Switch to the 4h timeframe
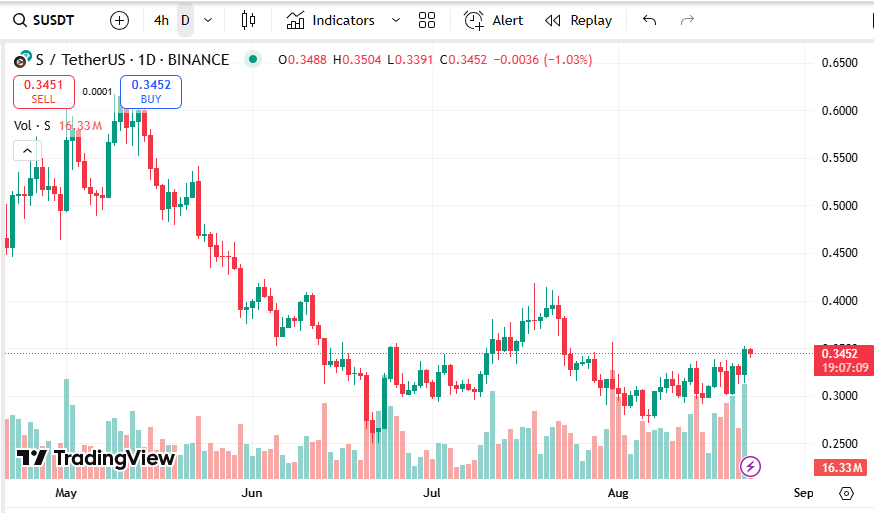Screen dimensions: 874x513 pyautogui.click(x=161, y=20)
